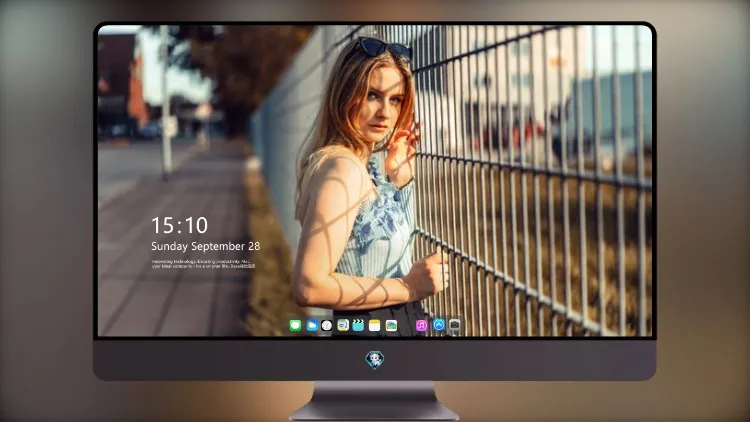Click the dock gap between gallery and music
Viewport: 750px width, 422px height.
[407, 325]
